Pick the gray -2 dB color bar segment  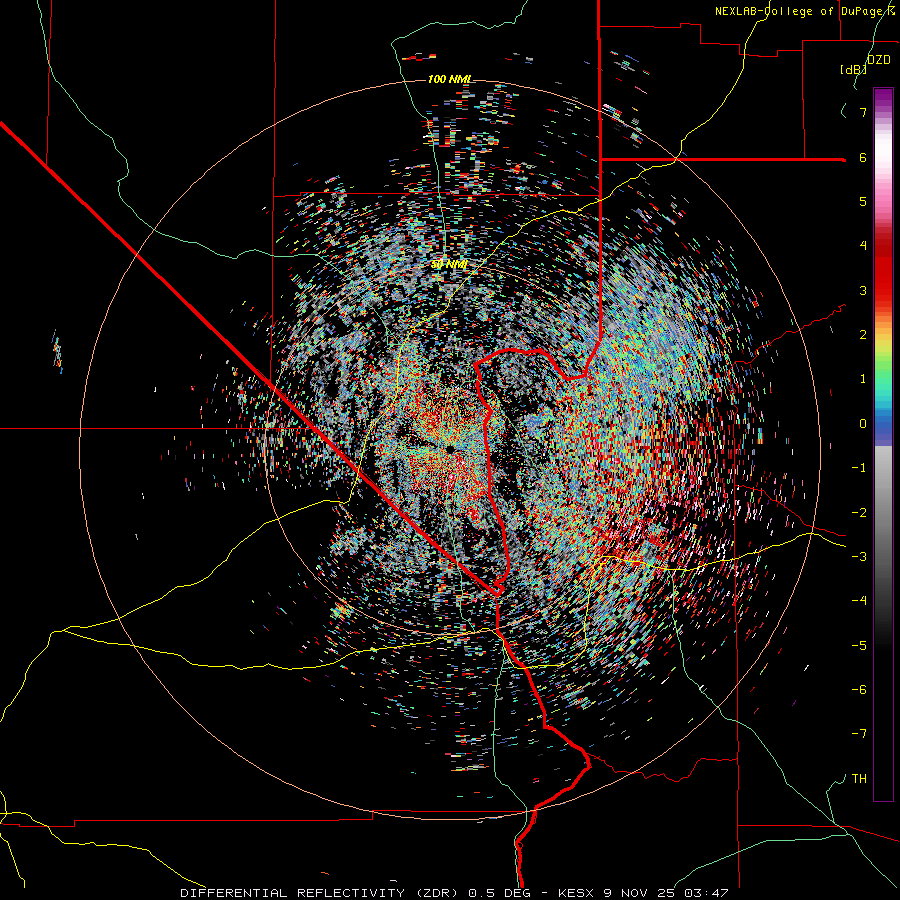coord(883,513)
